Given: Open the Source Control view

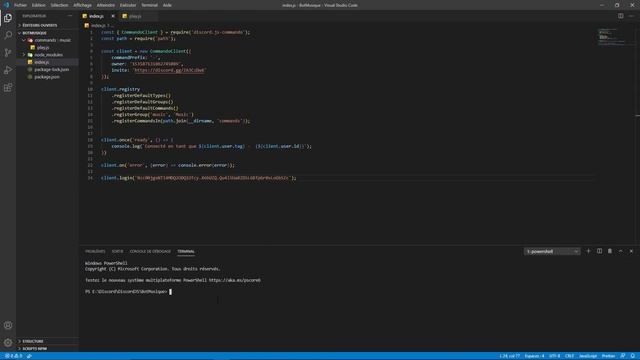Looking at the screenshot, I should (x=8, y=53).
